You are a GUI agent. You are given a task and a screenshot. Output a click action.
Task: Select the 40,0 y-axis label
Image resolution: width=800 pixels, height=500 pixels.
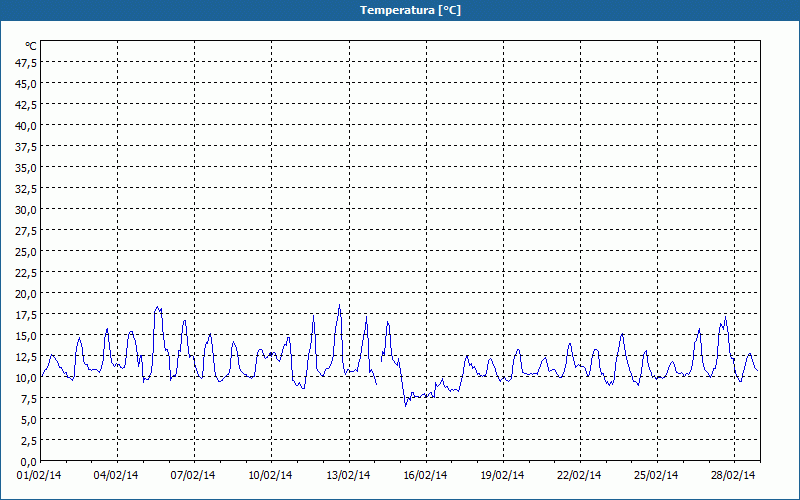[27, 126]
